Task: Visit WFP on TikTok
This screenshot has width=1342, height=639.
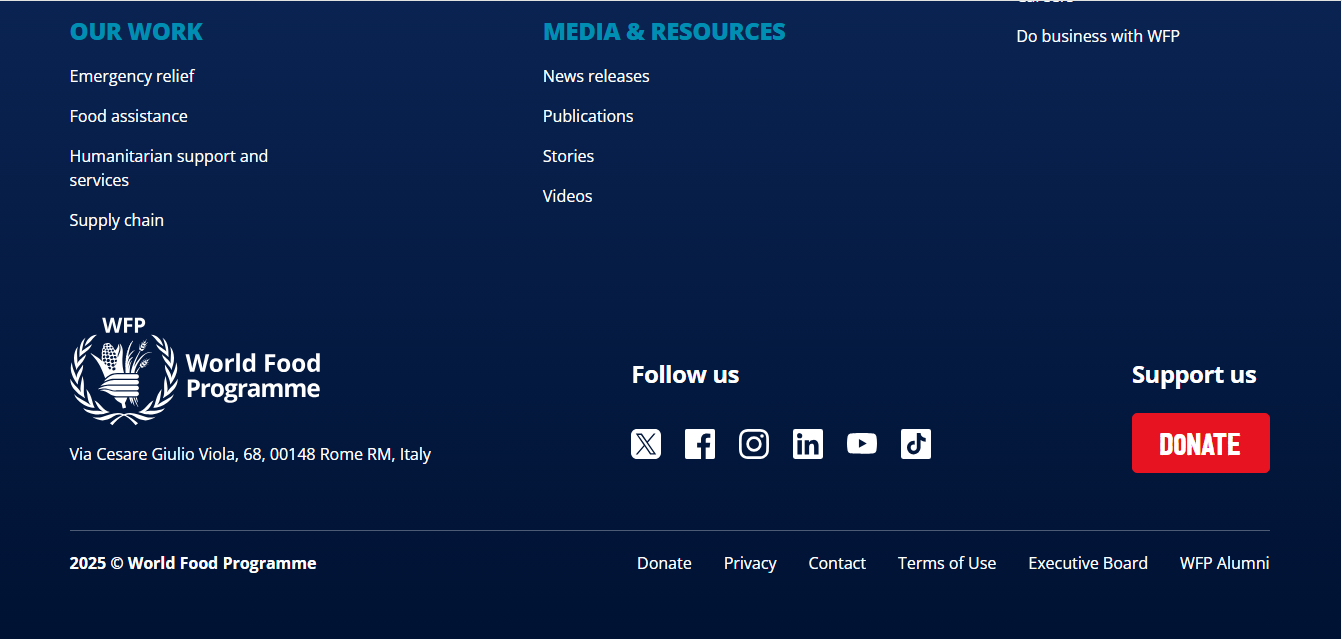Action: tap(916, 443)
